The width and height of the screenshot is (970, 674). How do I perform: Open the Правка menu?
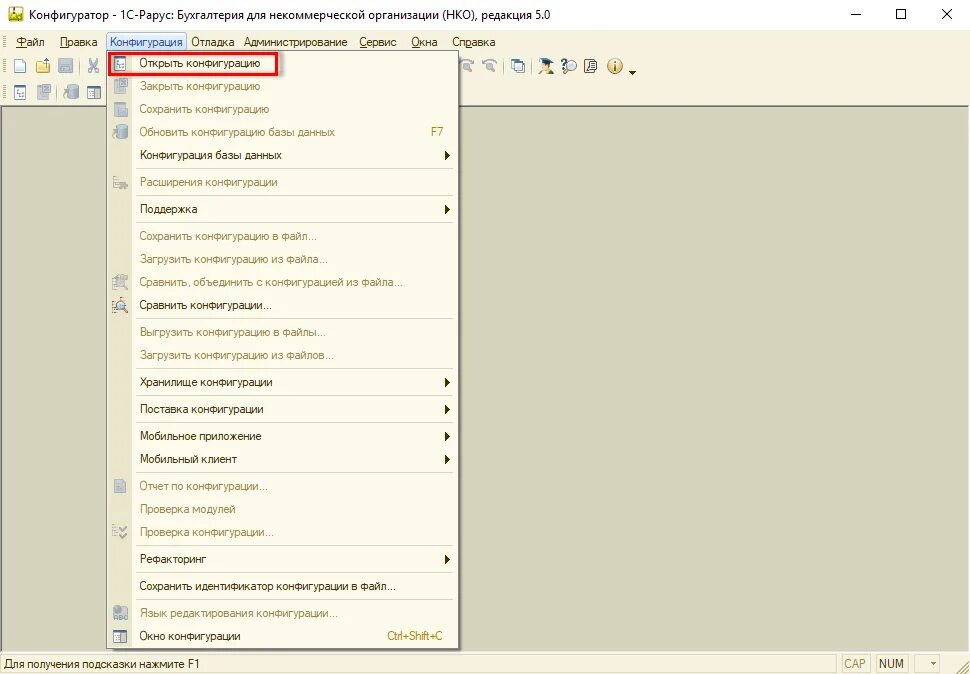pyautogui.click(x=79, y=42)
